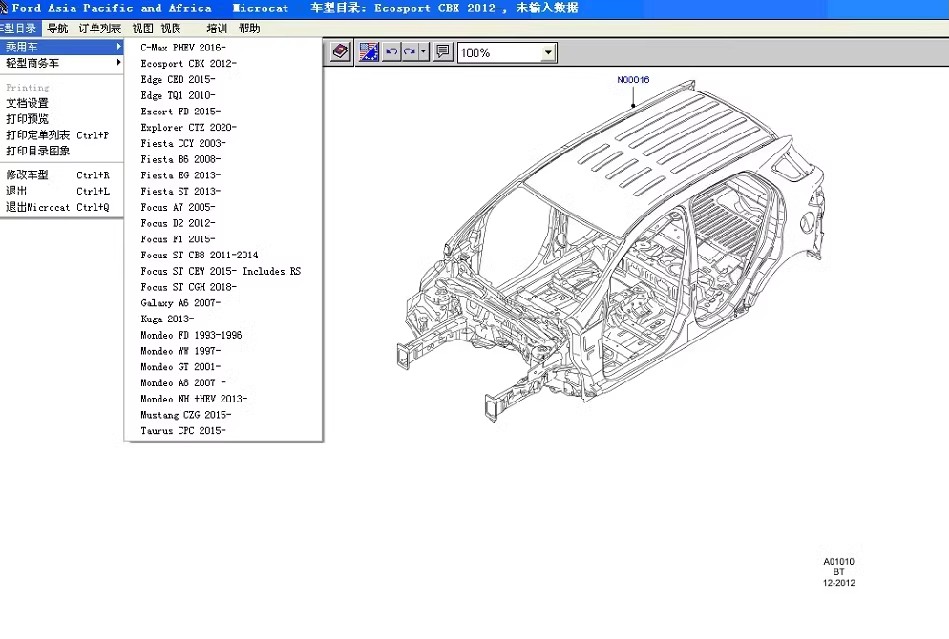Select Mustang CZG 2015- model
Viewport: 949px width, 639px height.
[x=223, y=415]
